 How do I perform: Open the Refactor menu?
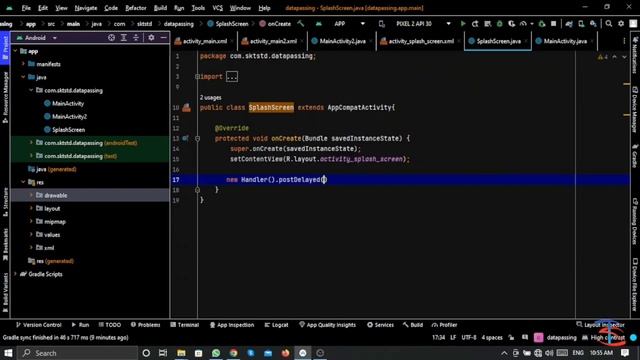click(136, 8)
